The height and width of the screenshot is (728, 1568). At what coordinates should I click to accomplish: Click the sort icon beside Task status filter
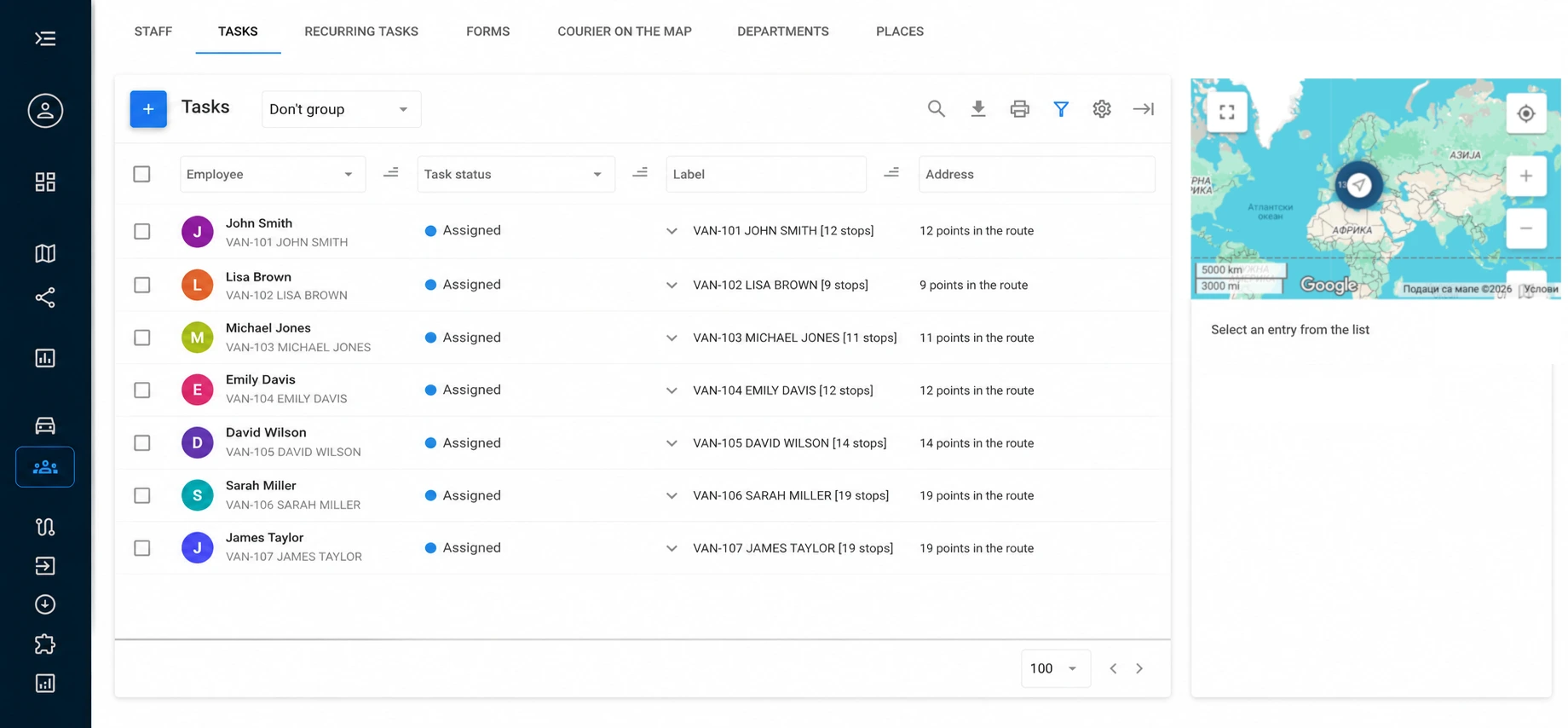point(640,173)
